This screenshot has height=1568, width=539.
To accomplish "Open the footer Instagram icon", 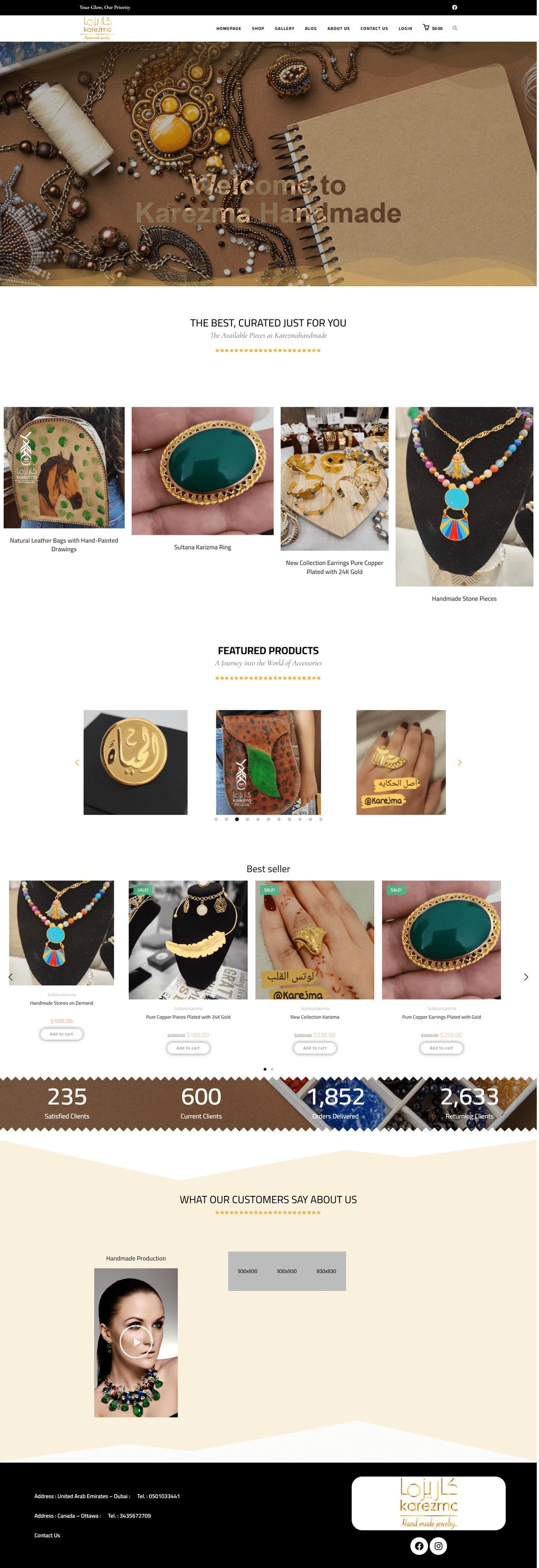I will click(x=438, y=1545).
